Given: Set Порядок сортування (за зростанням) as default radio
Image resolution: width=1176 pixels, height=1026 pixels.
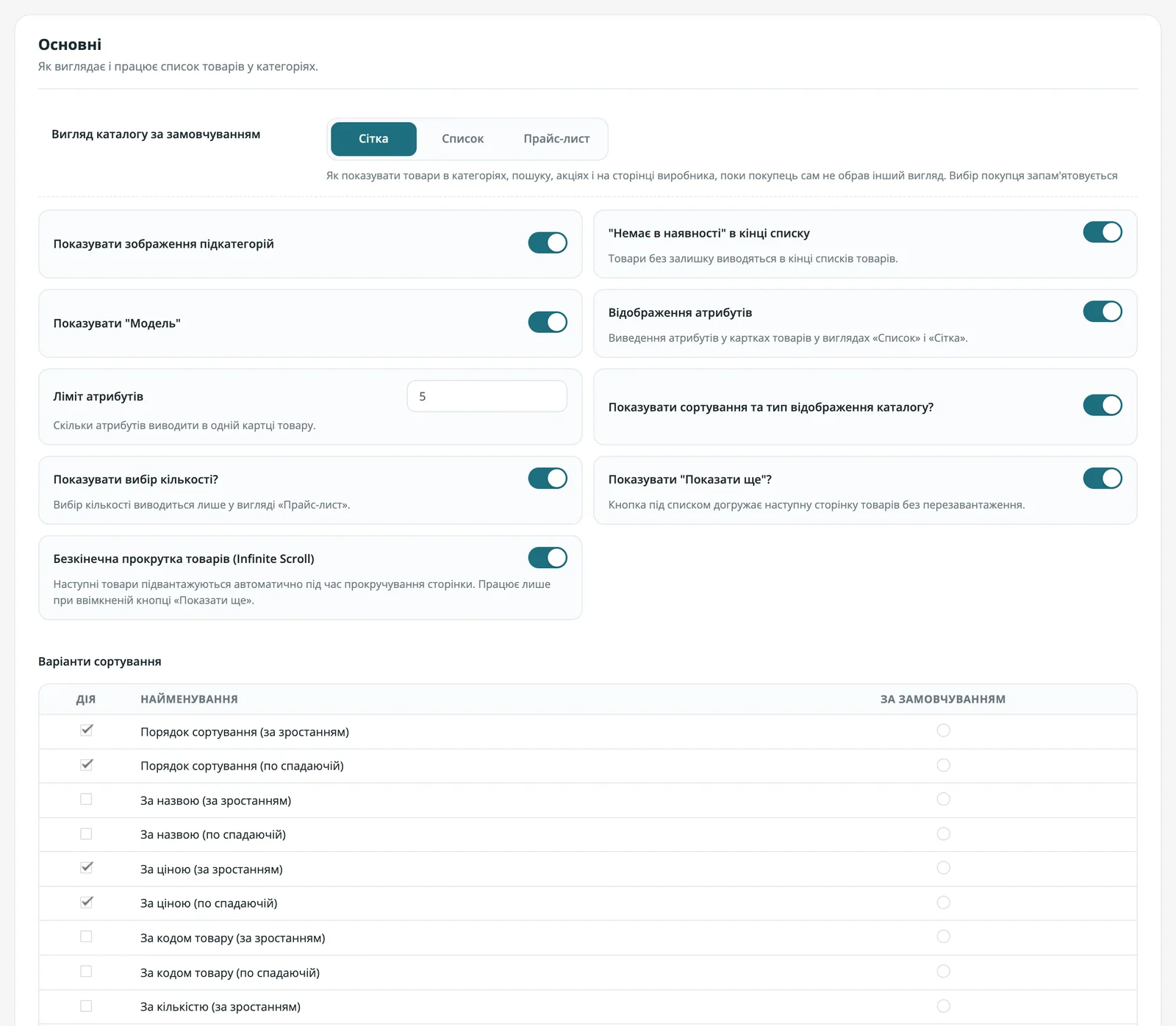Looking at the screenshot, I should pyautogui.click(x=944, y=731).
